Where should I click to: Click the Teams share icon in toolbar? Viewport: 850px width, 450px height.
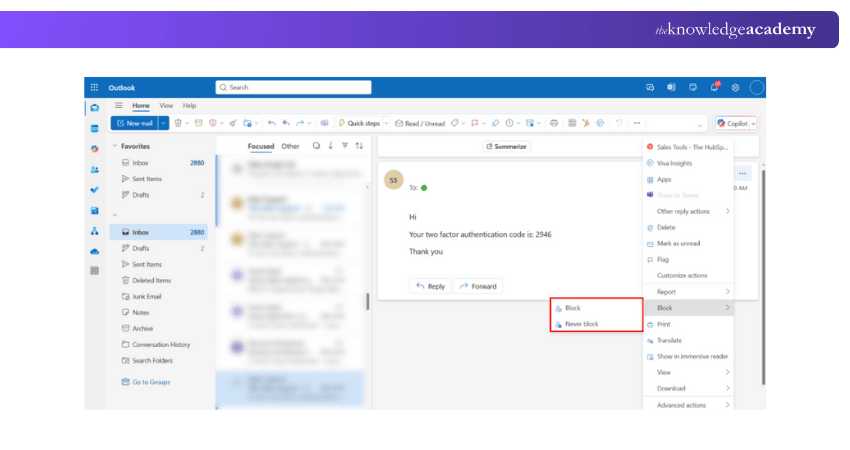point(324,123)
